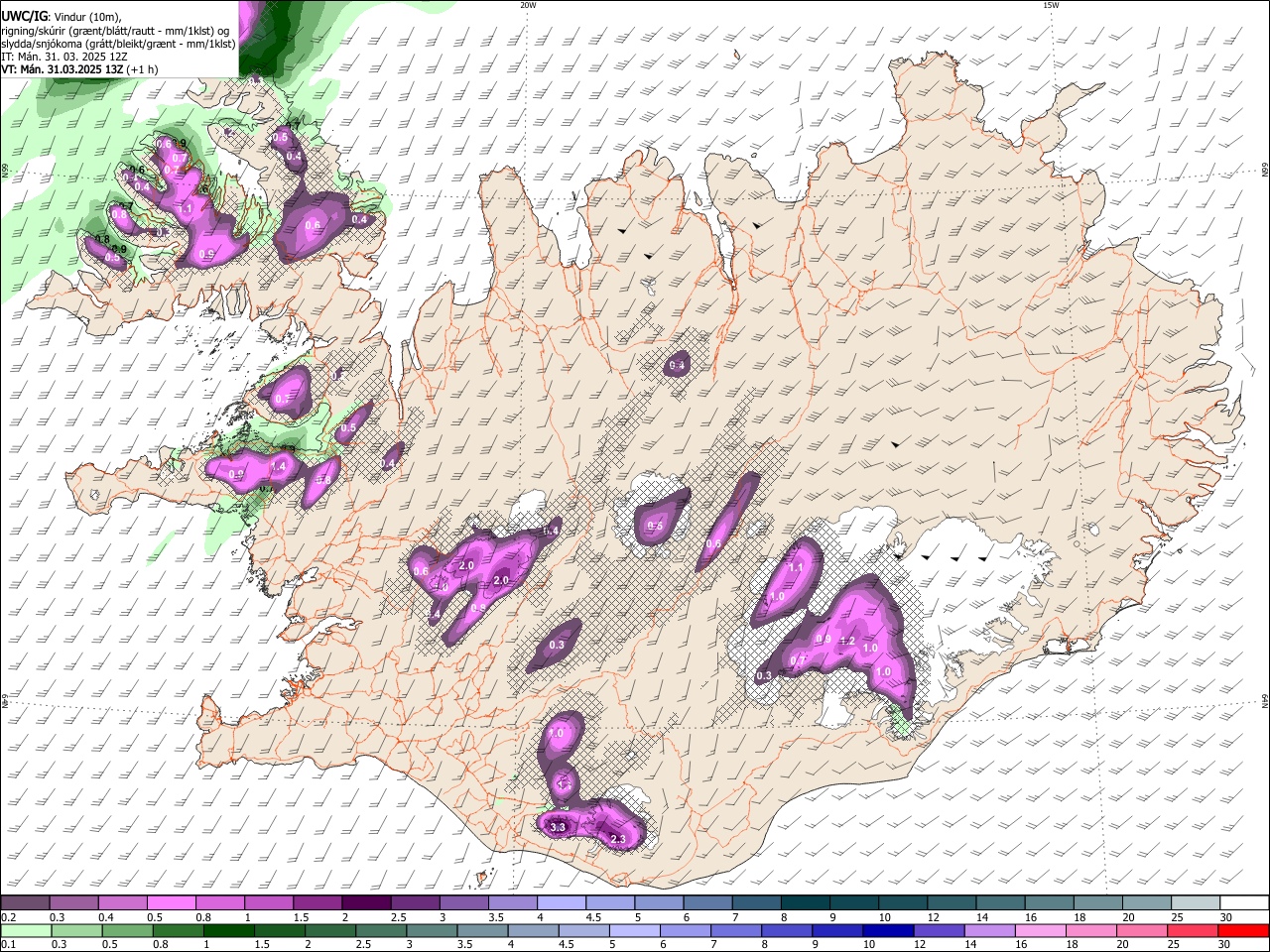
Task: Click the '0.1' label in the rain legend
Action: coord(9,944)
